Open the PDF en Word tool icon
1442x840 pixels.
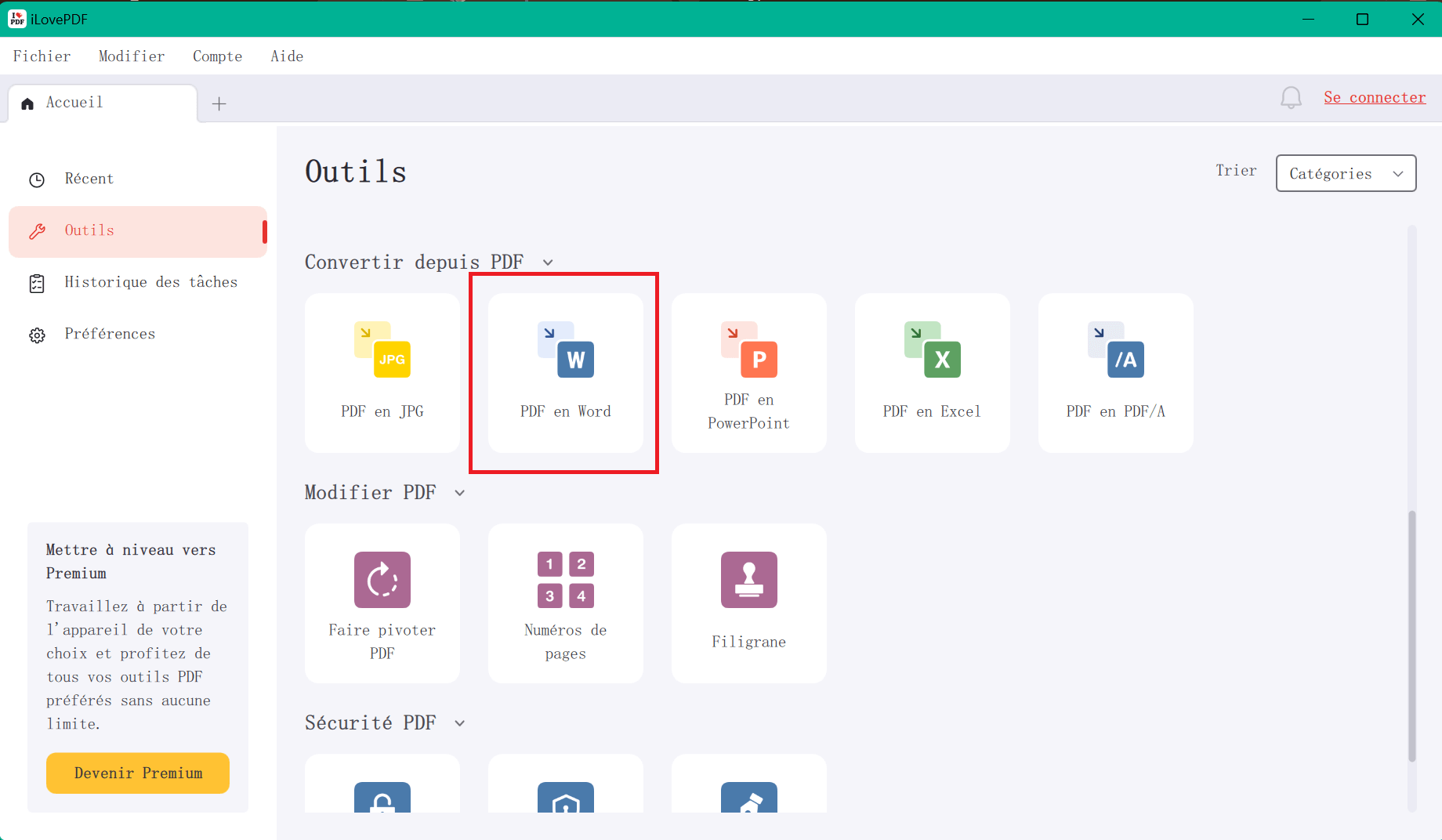click(x=566, y=349)
